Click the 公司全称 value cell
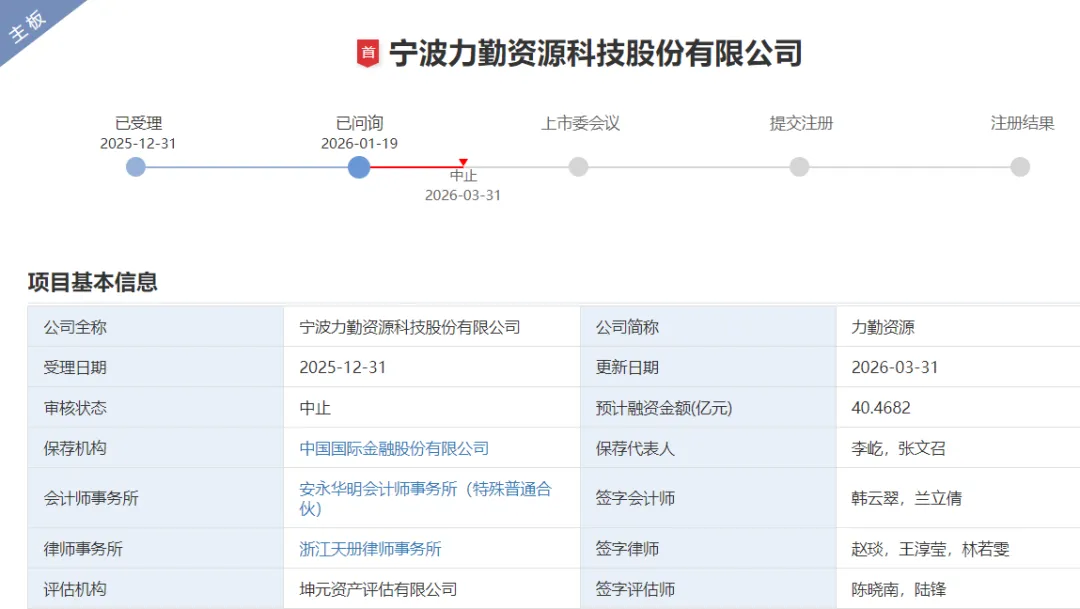This screenshot has height=609, width=1080. [432, 327]
